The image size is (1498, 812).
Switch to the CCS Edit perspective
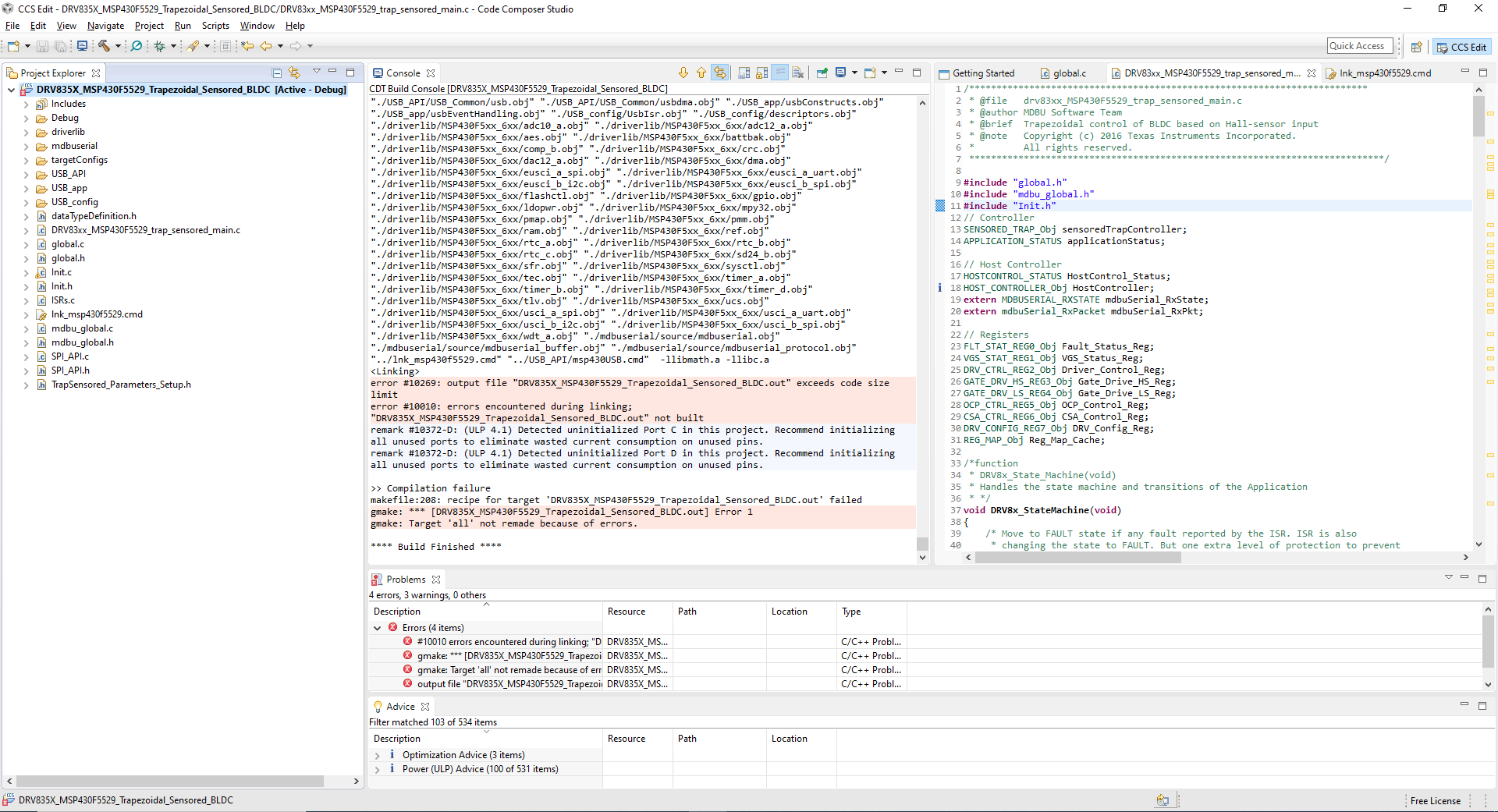[1462, 47]
